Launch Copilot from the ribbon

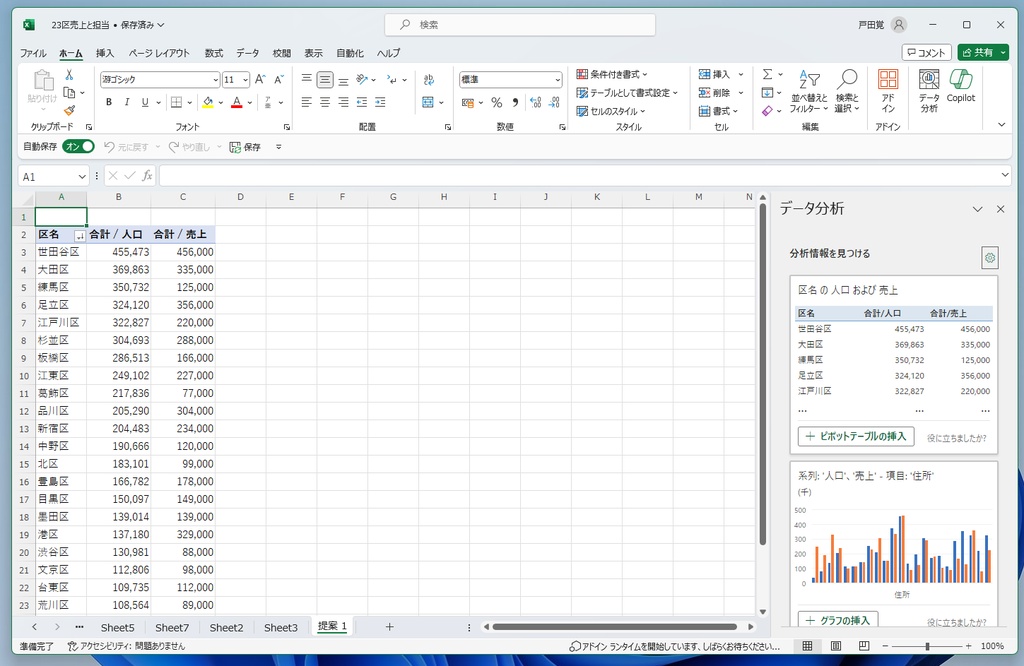click(961, 86)
